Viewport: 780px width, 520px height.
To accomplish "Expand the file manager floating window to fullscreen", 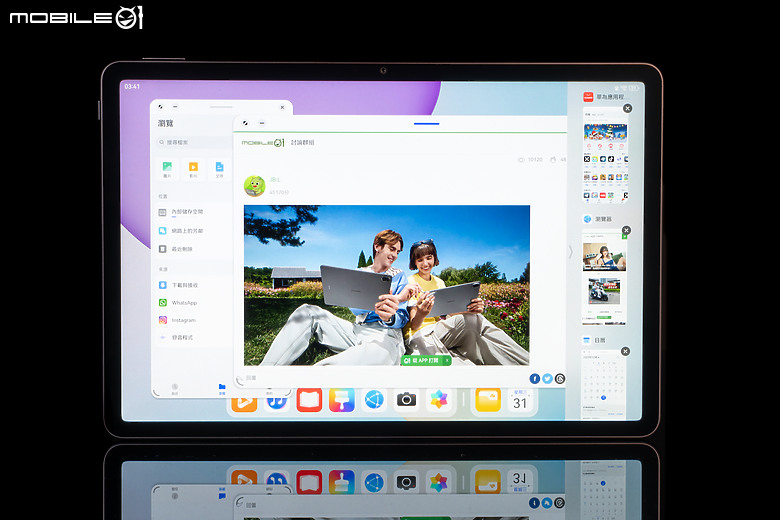I will [x=160, y=106].
